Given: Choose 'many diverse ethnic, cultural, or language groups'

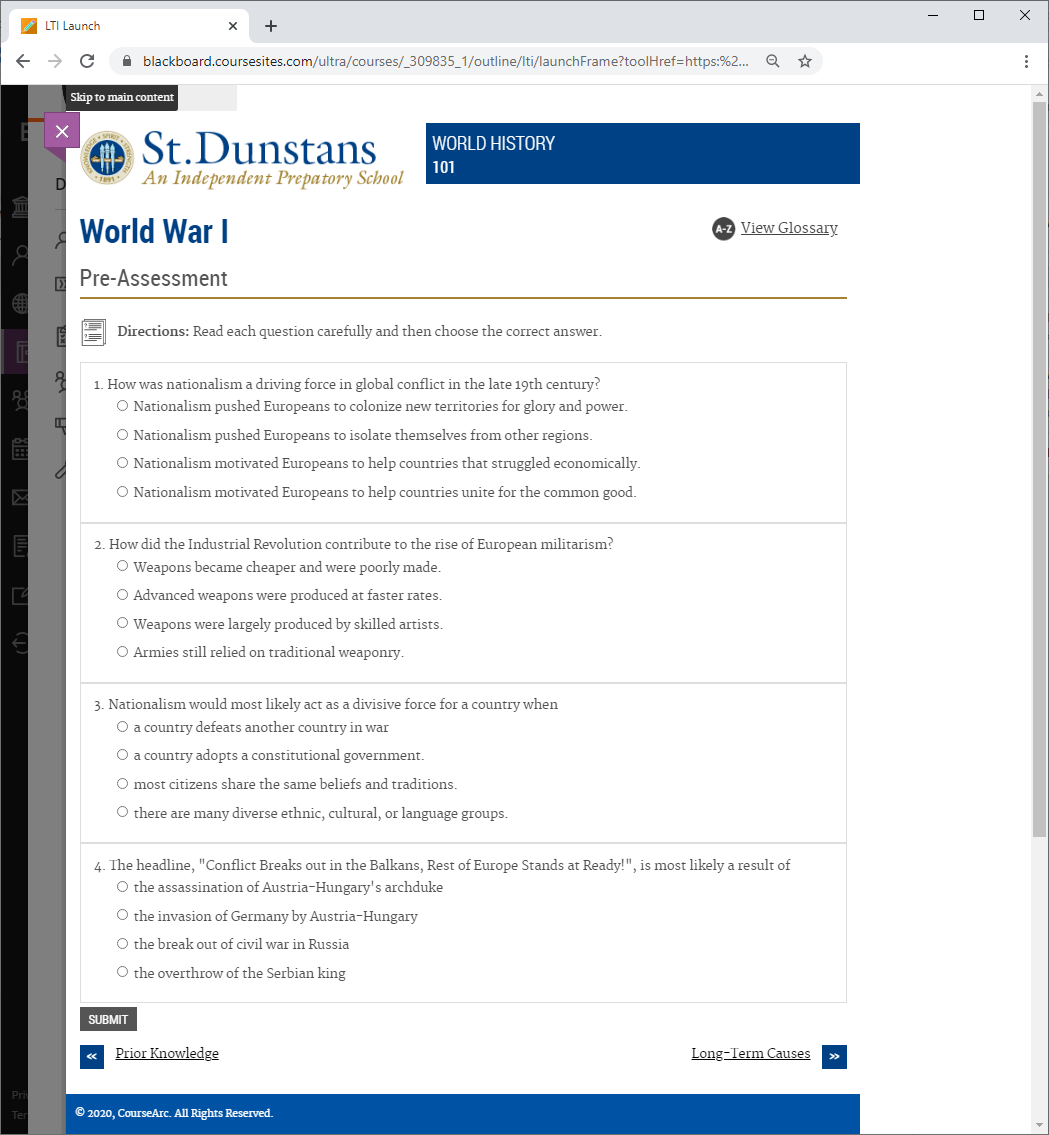Looking at the screenshot, I should 122,812.
